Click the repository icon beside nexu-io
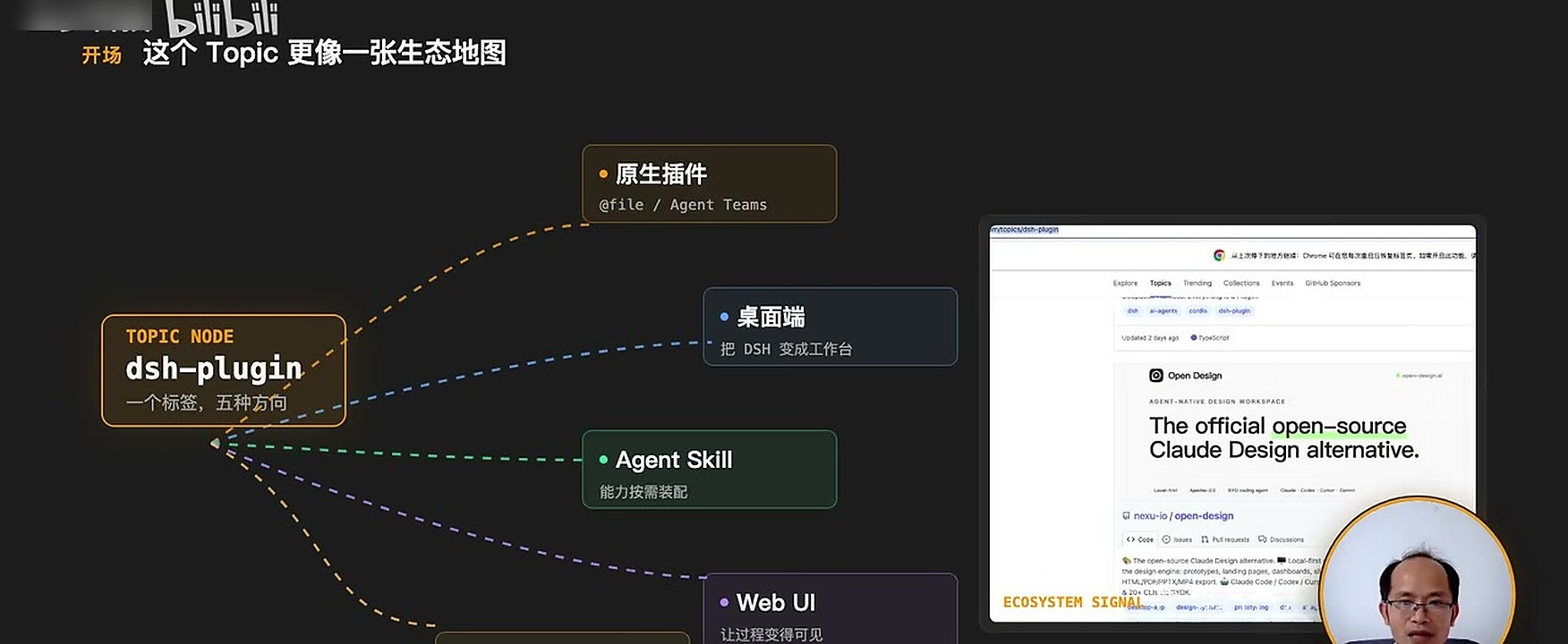The height and width of the screenshot is (644, 1568). point(1126,516)
